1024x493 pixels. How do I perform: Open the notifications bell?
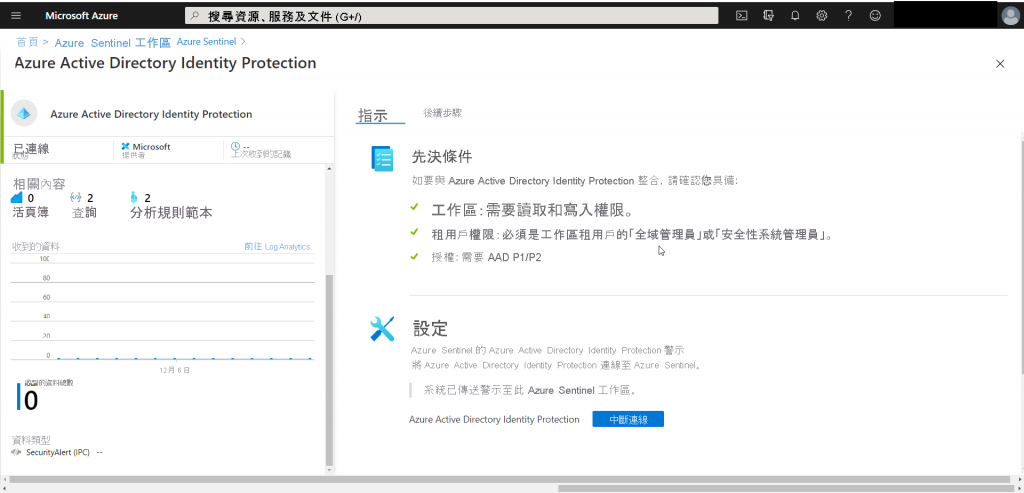click(795, 16)
